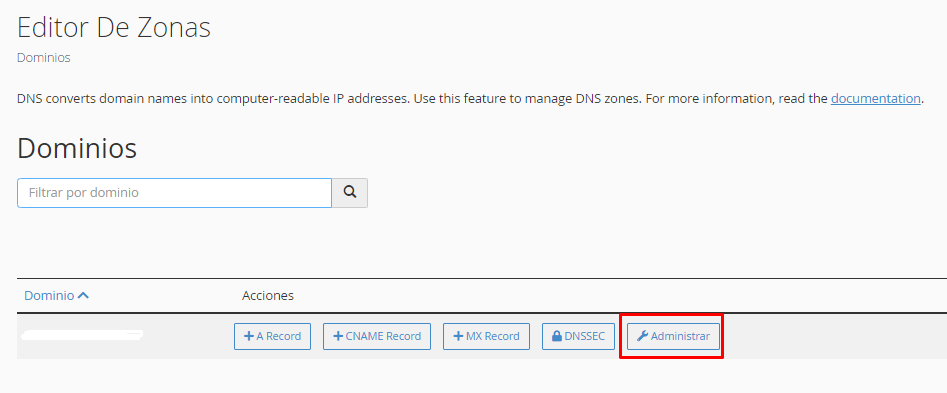Select the redacted domain name in the row
Viewport: 947px width, 393px height.
click(81, 335)
